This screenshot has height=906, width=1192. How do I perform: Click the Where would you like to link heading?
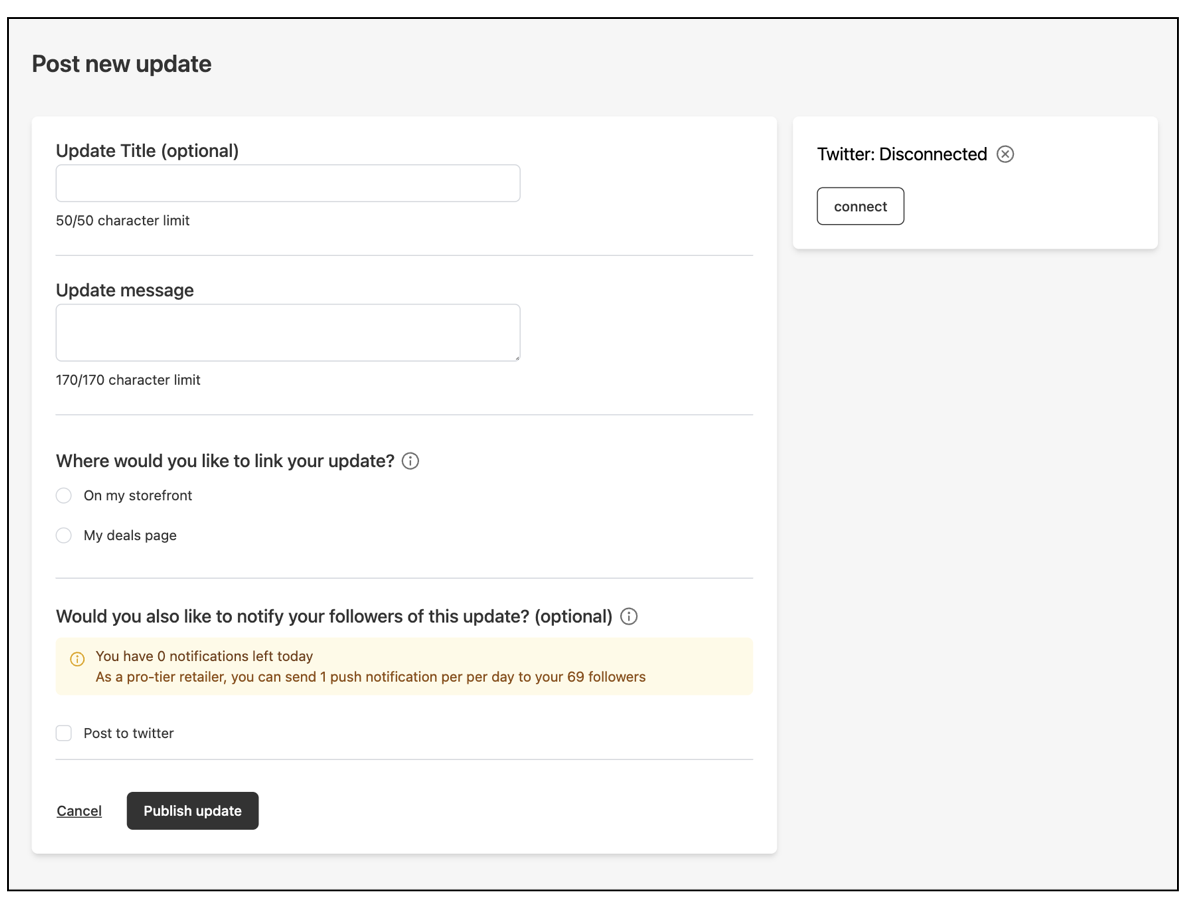click(x=225, y=461)
